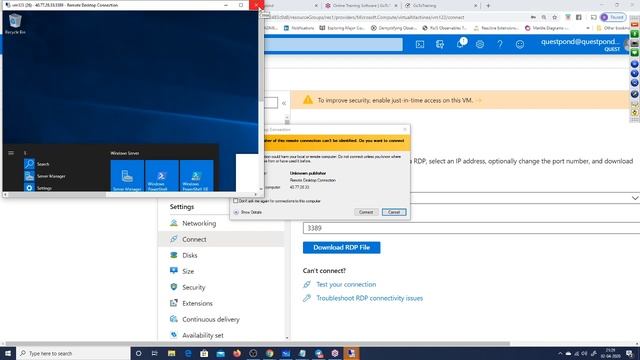Open Microsoft Store from the taskbar
Viewport: 640px width, 360px height.
click(204, 353)
